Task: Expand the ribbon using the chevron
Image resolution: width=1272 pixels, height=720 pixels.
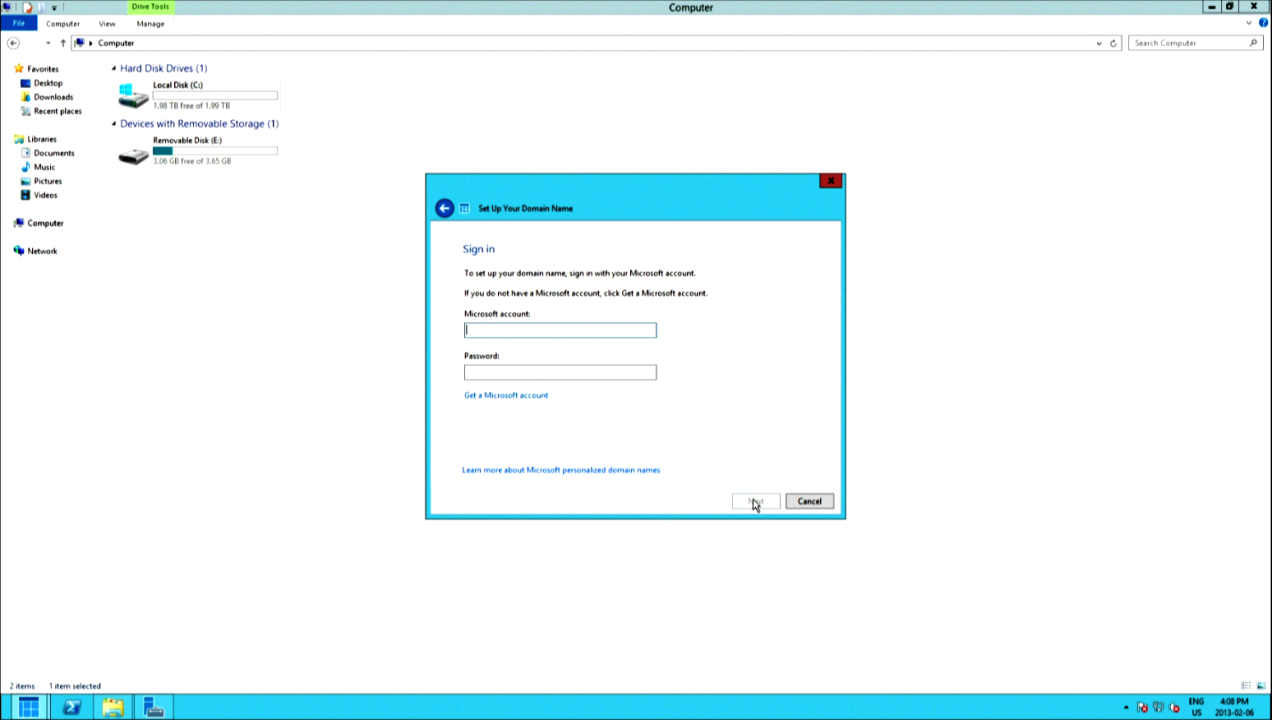Action: [1250, 23]
